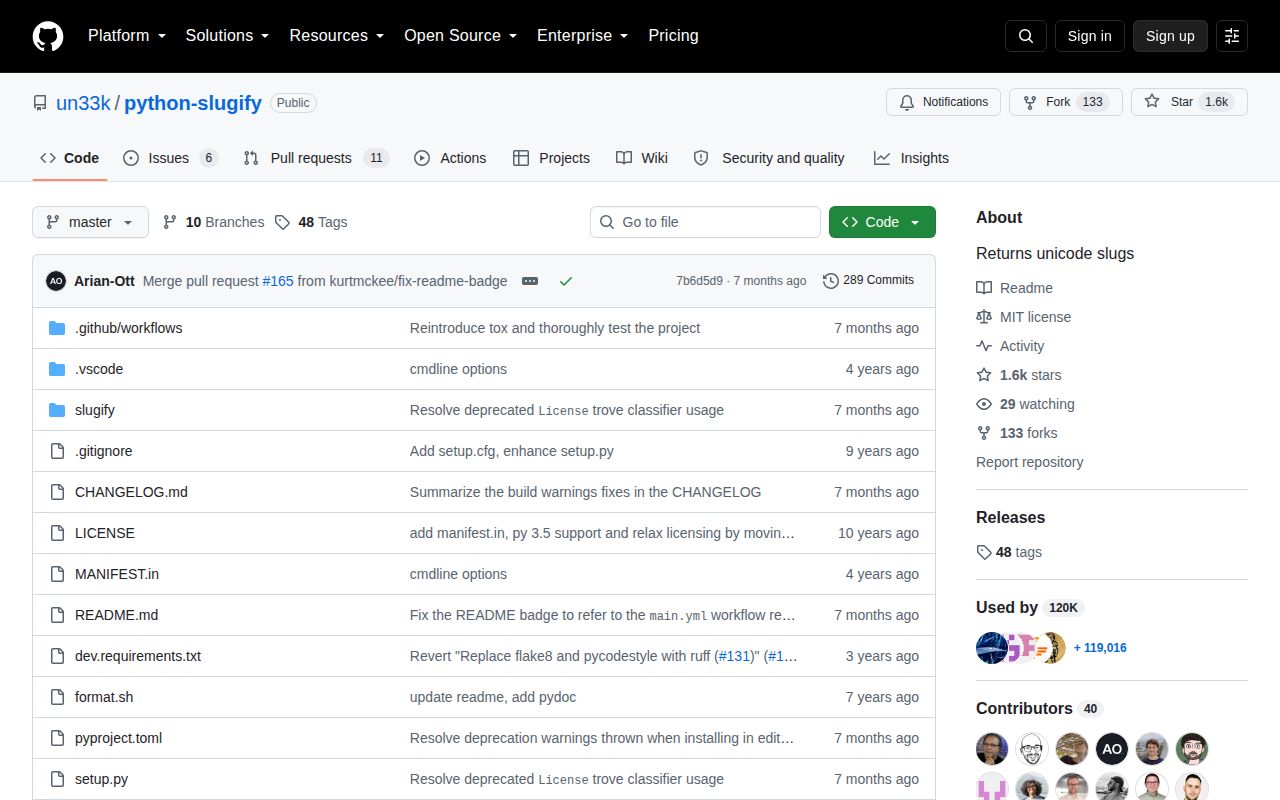Open the .gitignore file
The height and width of the screenshot is (800, 1280).
click(104, 451)
